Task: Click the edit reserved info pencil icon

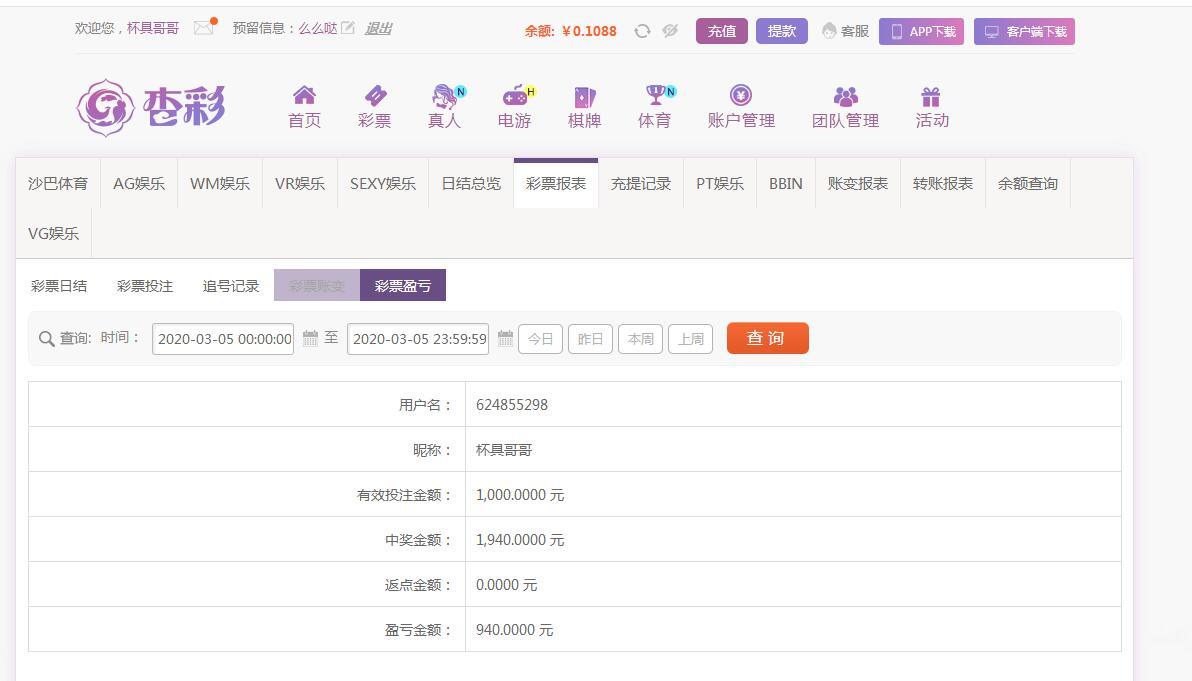Action: click(x=348, y=28)
